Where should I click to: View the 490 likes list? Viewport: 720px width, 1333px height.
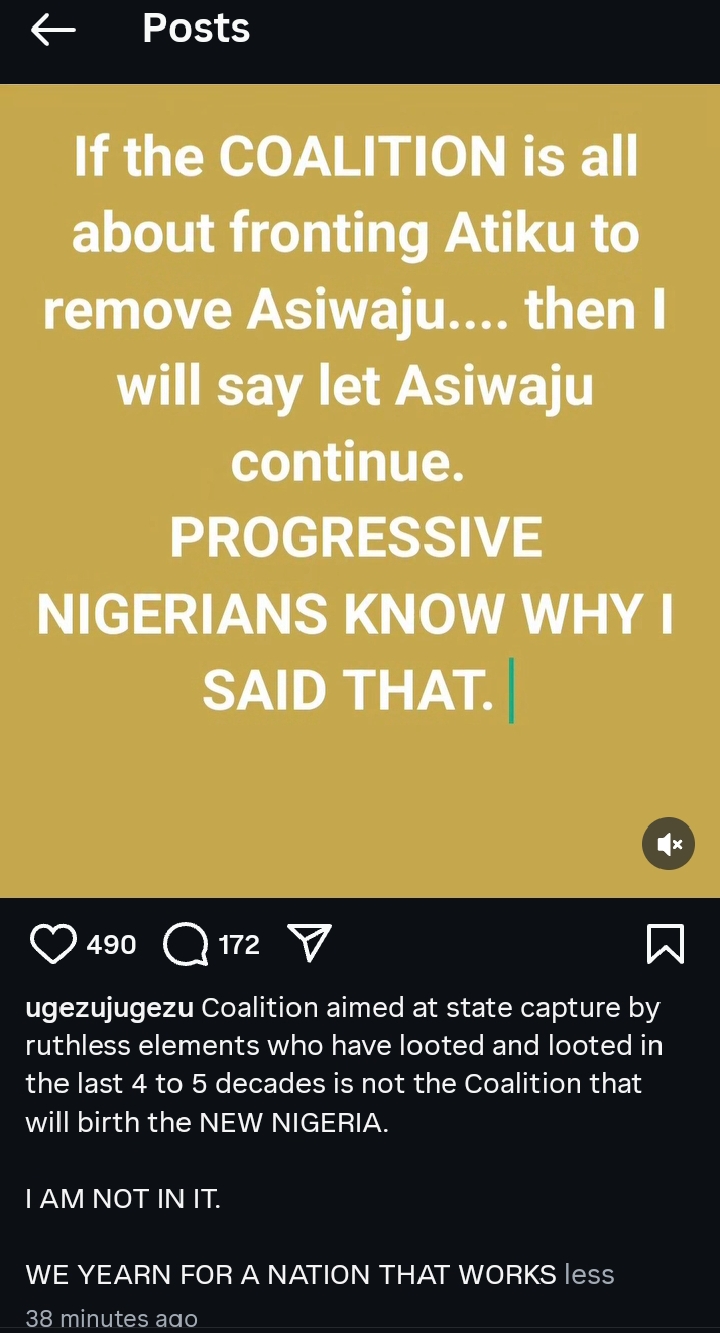[x=111, y=944]
